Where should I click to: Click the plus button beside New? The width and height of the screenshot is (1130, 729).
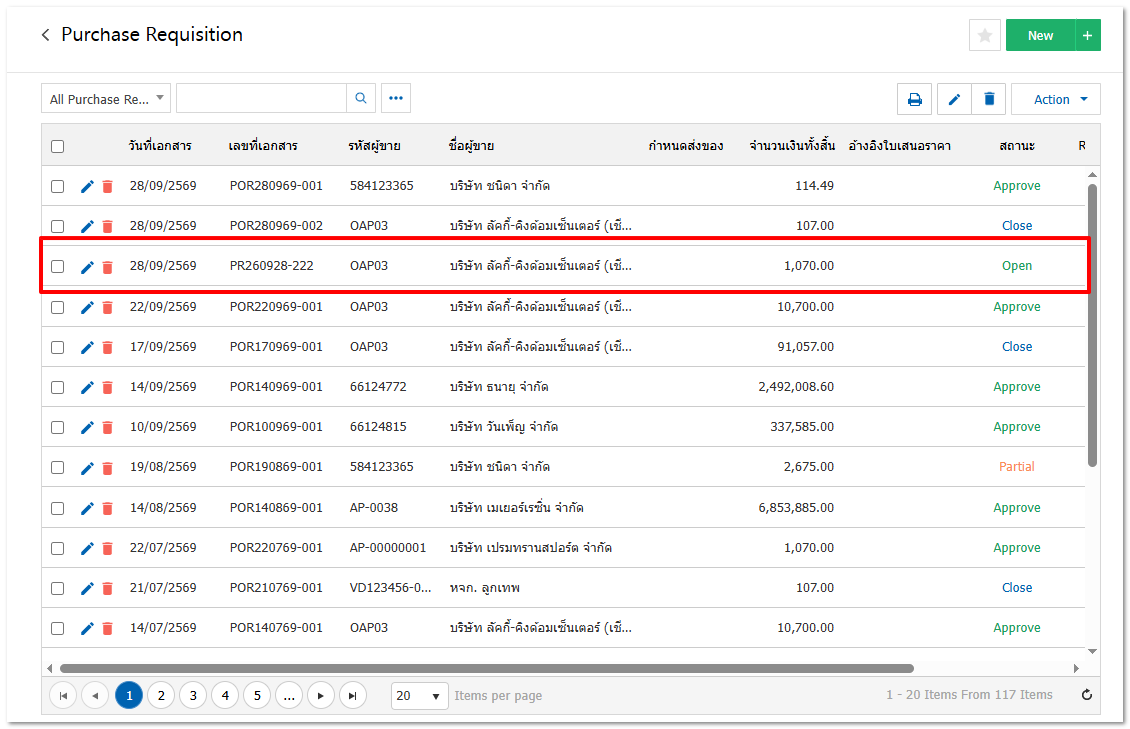coord(1087,35)
